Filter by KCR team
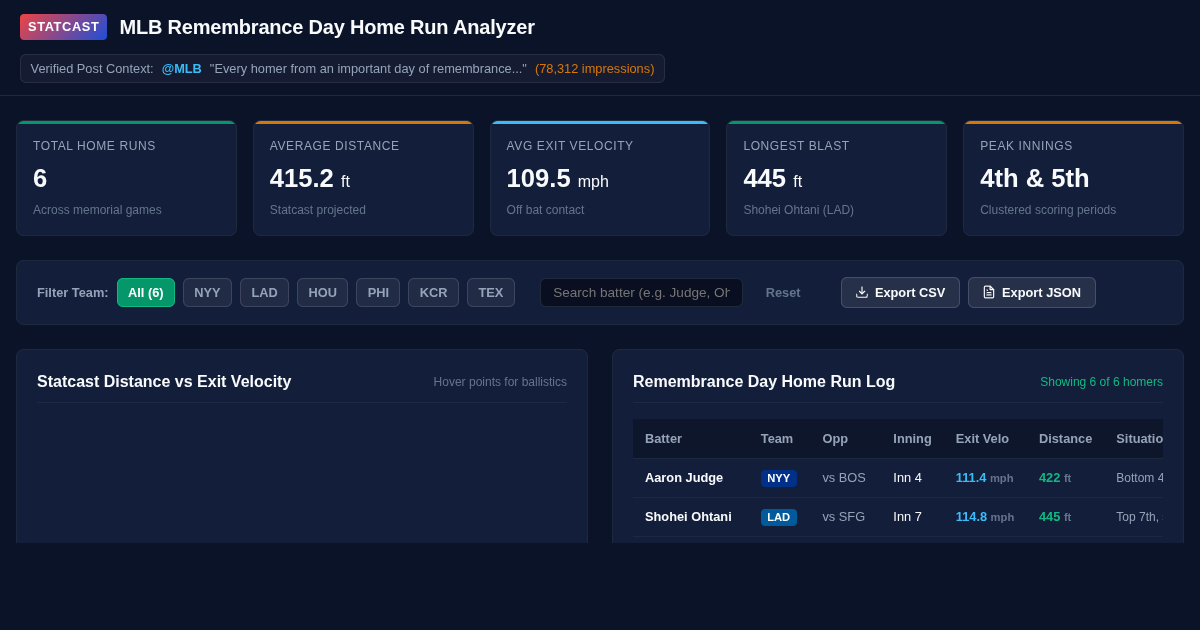Image resolution: width=1200 pixels, height=630 pixels. 433,292
